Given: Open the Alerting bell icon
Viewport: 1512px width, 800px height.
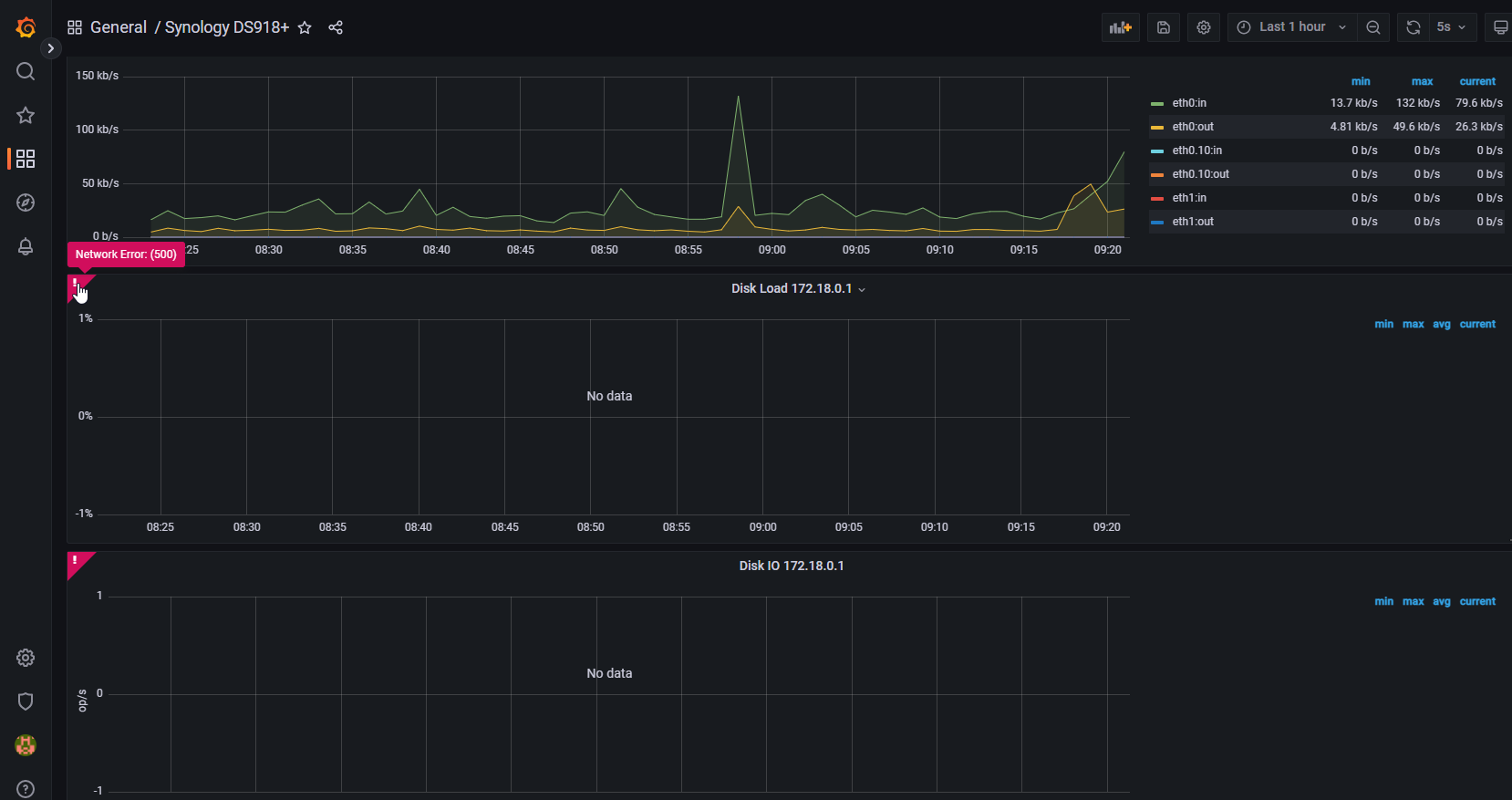Looking at the screenshot, I should tap(26, 246).
